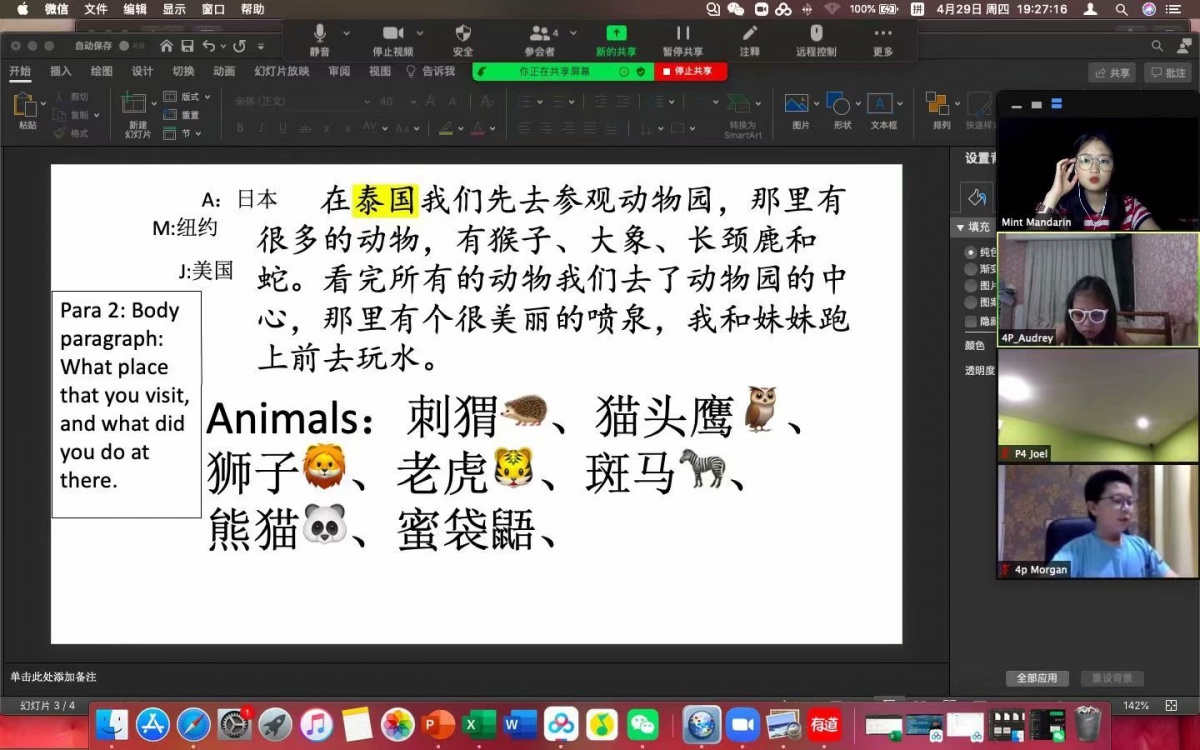Switch to the 插入 Insert tab
Image resolution: width=1200 pixels, height=750 pixels.
pyautogui.click(x=61, y=72)
